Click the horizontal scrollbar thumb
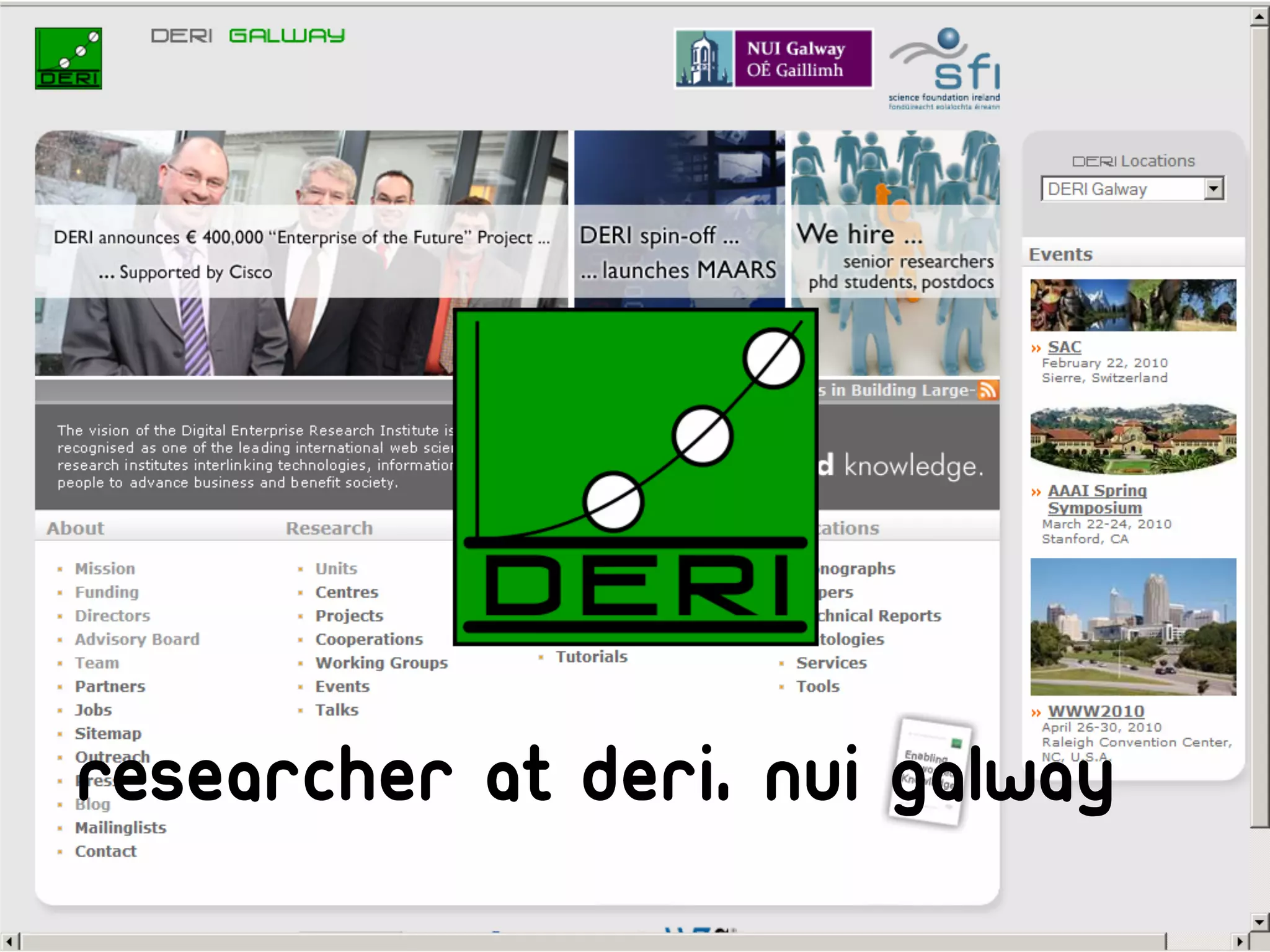Viewport: 1270px width, 952px height. click(x=593, y=941)
